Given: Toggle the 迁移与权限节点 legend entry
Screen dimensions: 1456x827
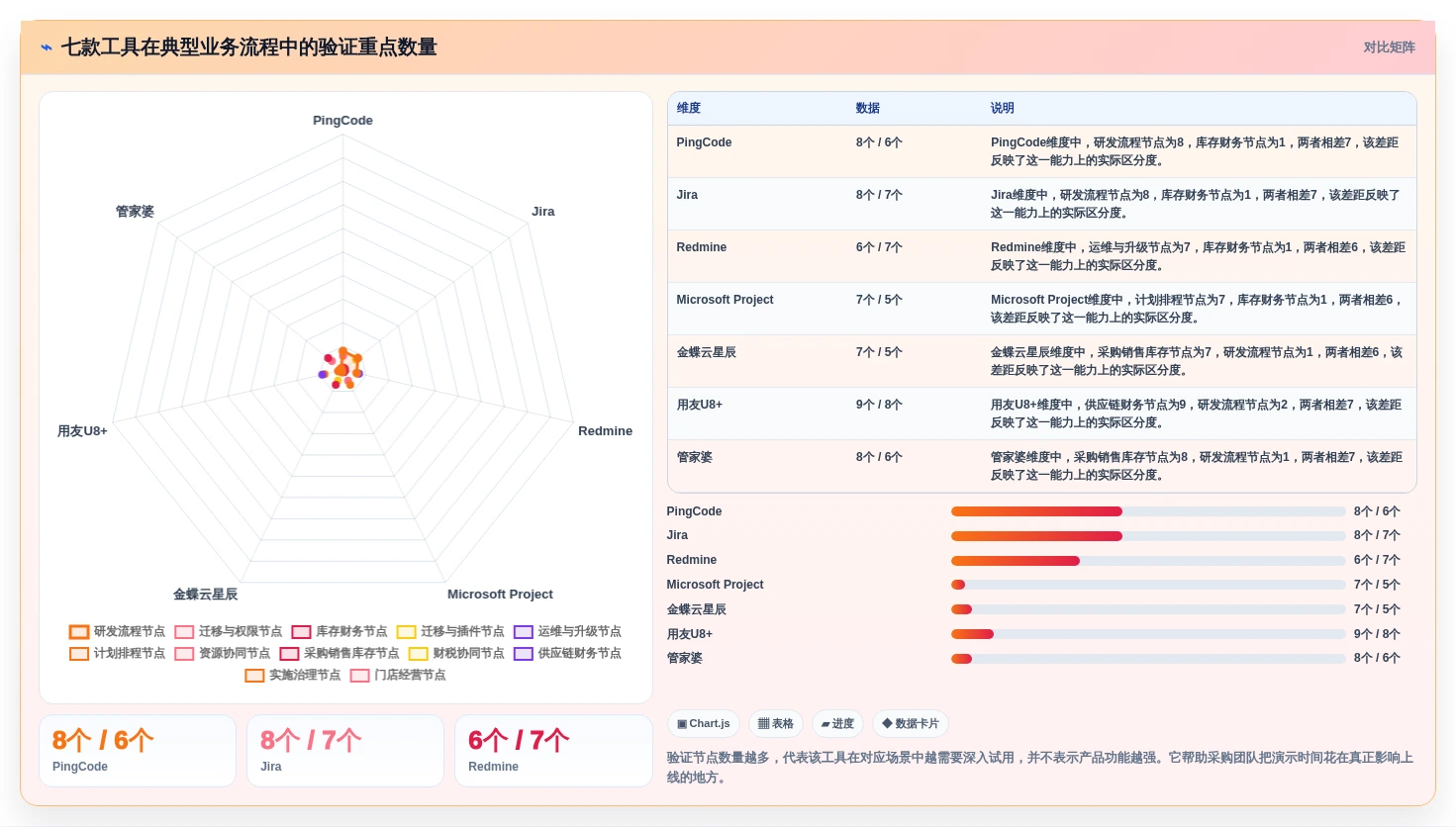Looking at the screenshot, I should [228, 632].
